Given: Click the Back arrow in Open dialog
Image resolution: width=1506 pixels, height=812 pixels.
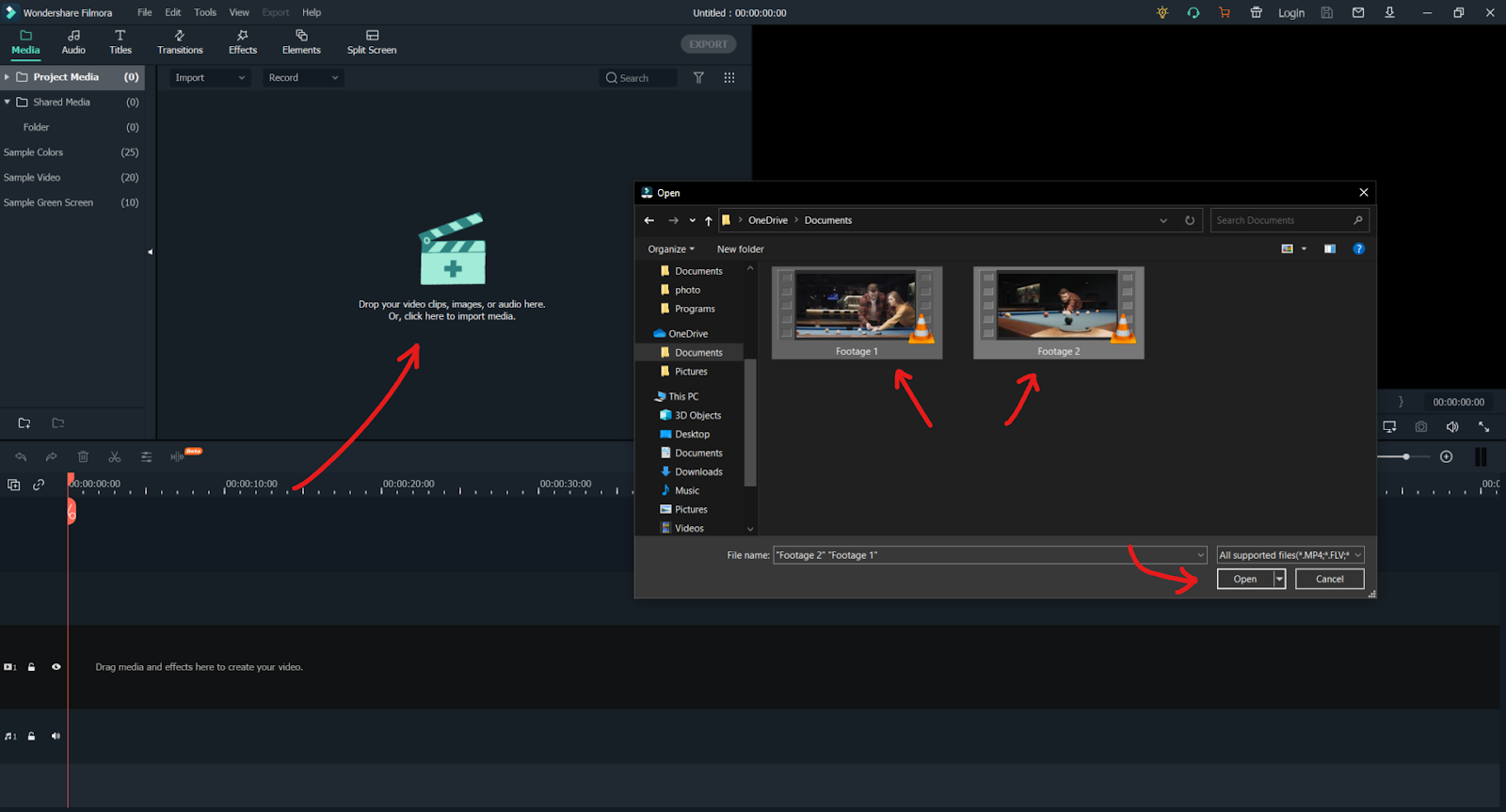Looking at the screenshot, I should coord(649,220).
